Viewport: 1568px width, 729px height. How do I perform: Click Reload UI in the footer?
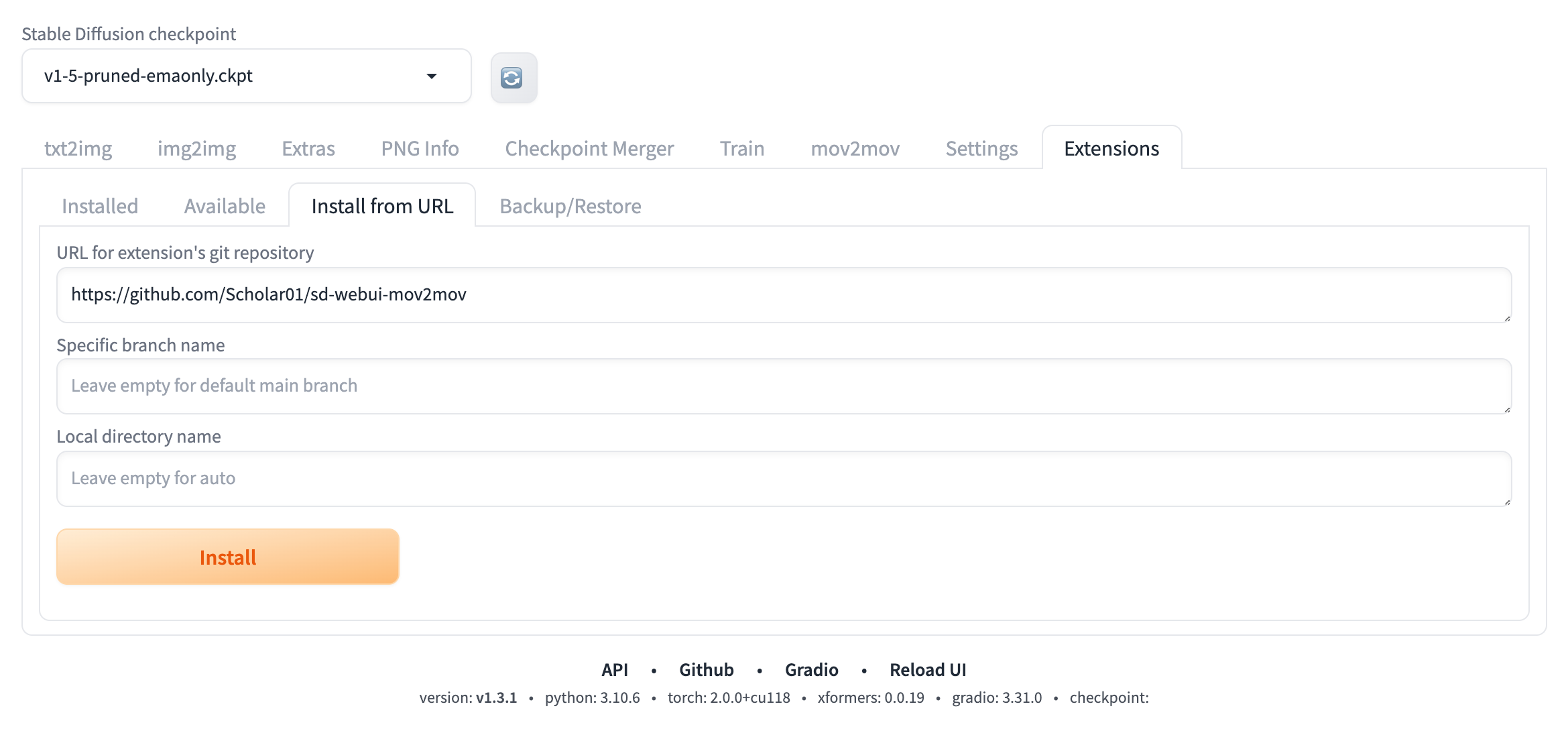point(927,670)
